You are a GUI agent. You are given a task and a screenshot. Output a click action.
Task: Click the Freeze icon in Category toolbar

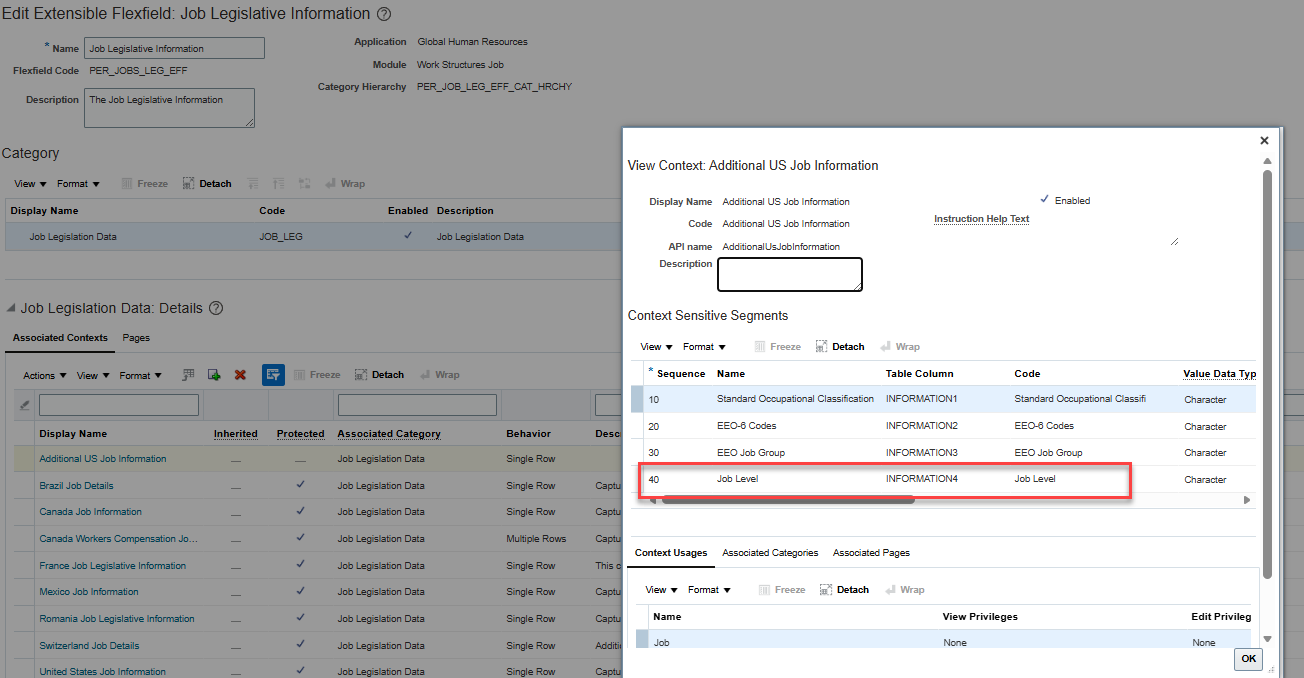(144, 184)
